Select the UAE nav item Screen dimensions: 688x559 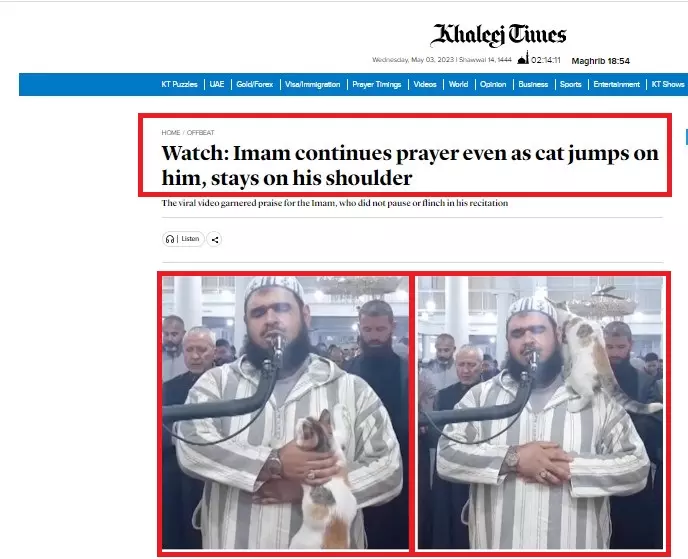click(217, 84)
